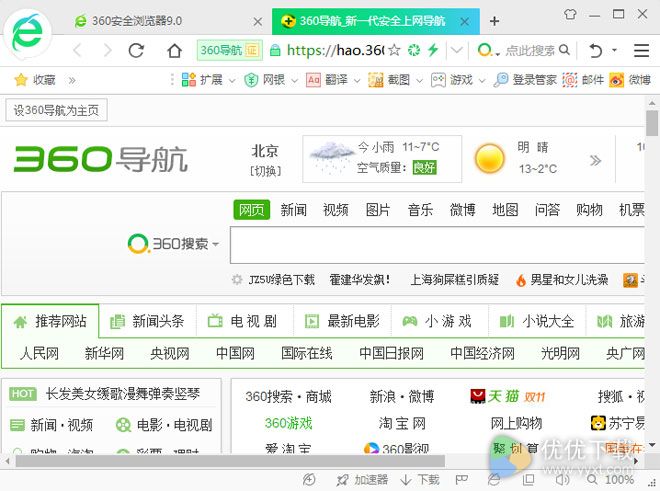Image resolution: width=660 pixels, height=491 pixels.
Task: Open the 网银 shield toolbar item
Action: pyautogui.click(x=265, y=80)
